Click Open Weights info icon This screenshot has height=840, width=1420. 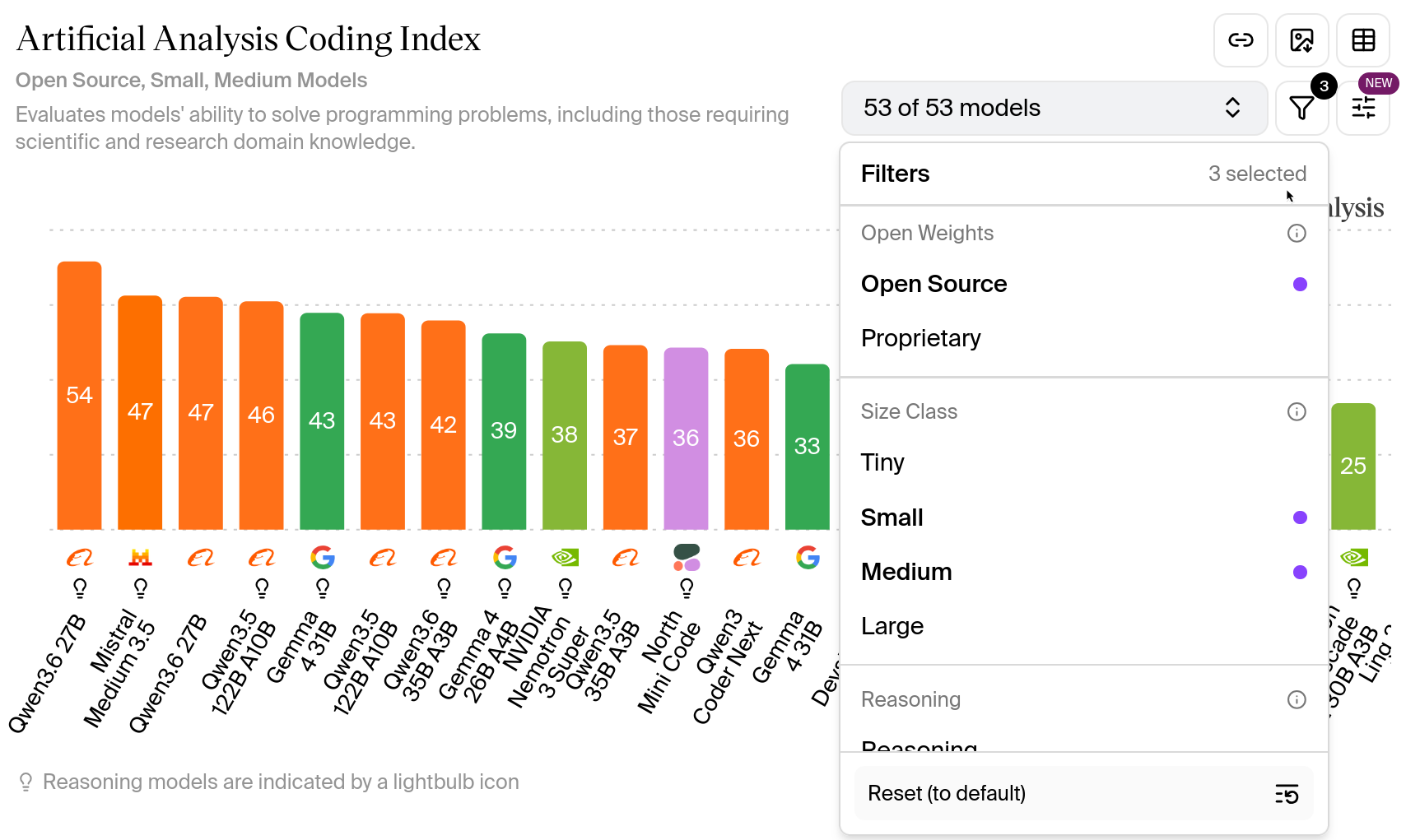pyautogui.click(x=1297, y=234)
